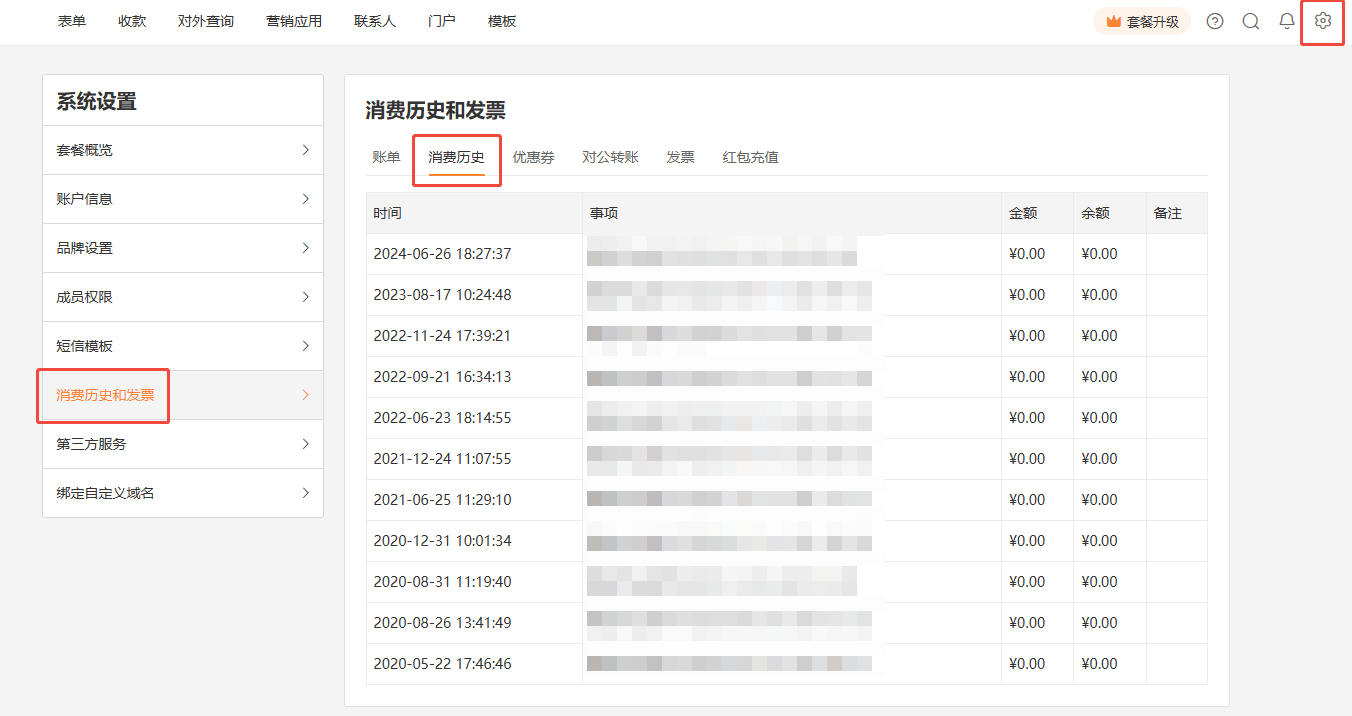The height and width of the screenshot is (716, 1352).
Task: Open the 营销应用 top menu
Action: click(294, 21)
